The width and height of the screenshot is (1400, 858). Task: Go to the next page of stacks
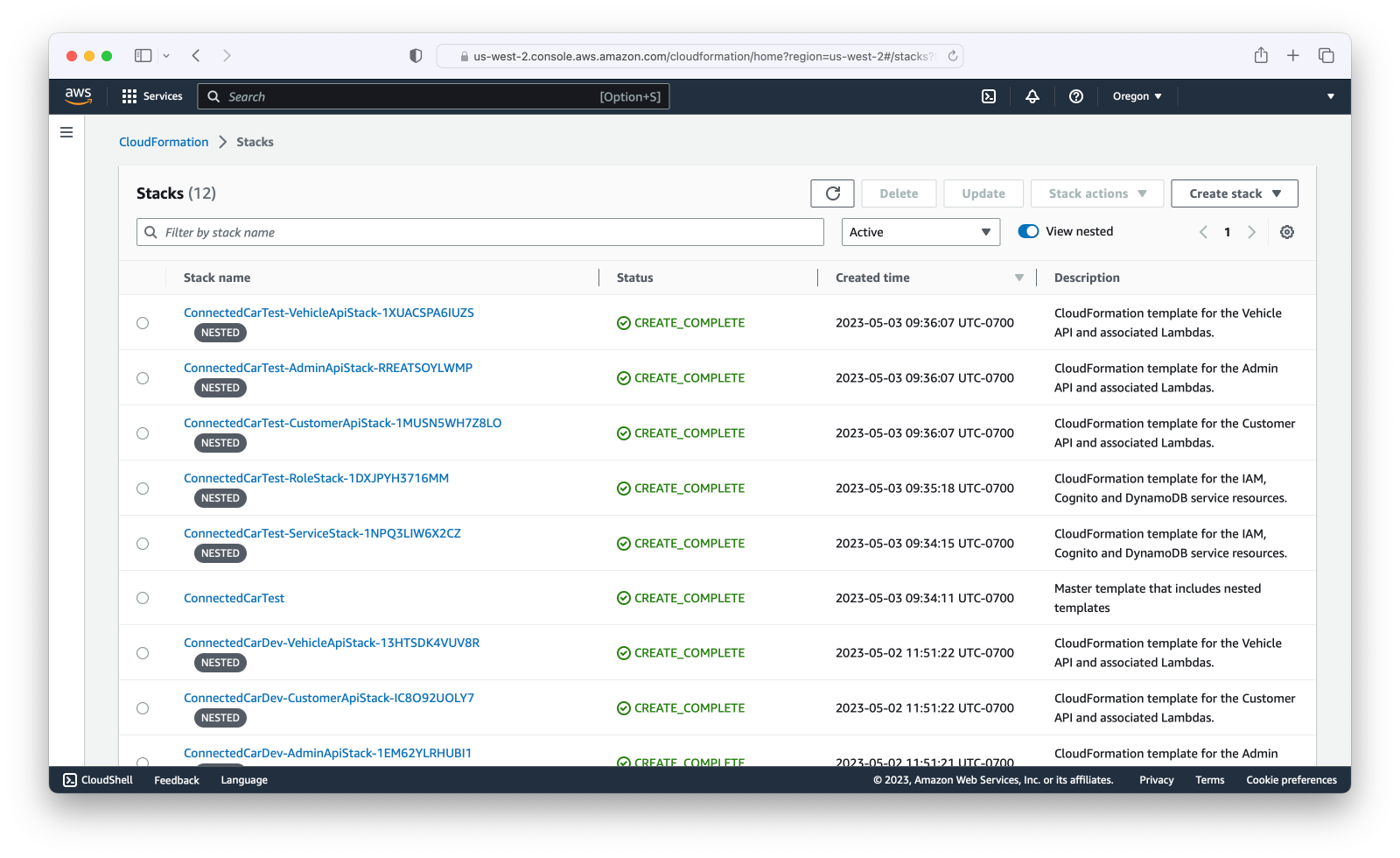[x=1251, y=232]
